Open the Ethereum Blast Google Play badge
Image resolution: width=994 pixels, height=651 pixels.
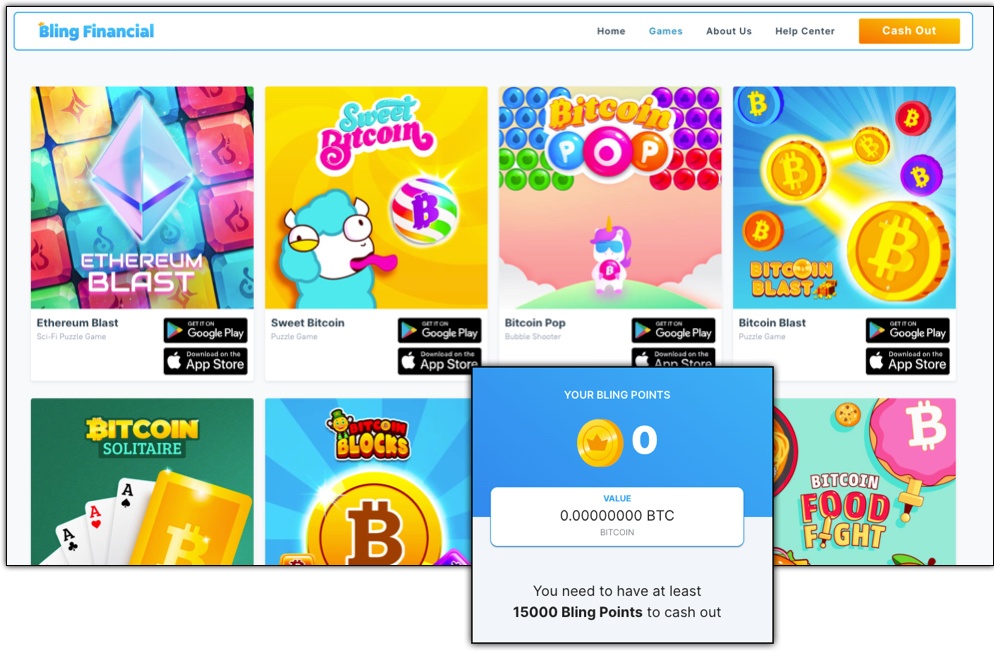point(205,330)
